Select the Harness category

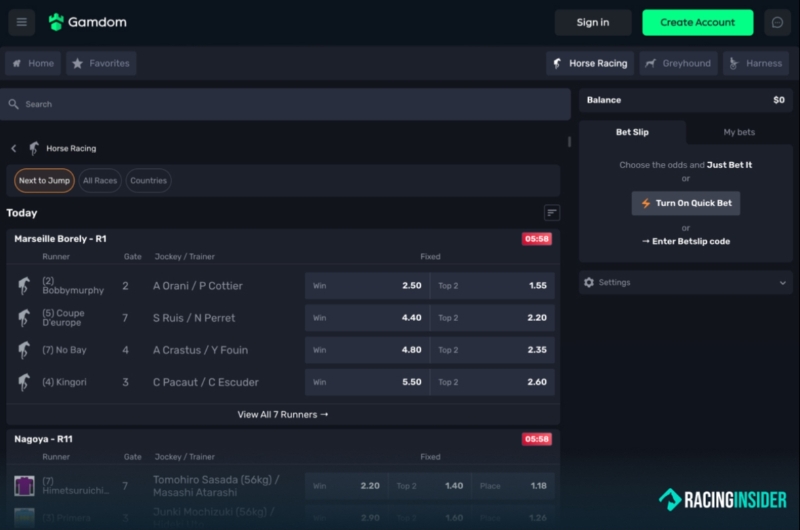click(x=756, y=63)
